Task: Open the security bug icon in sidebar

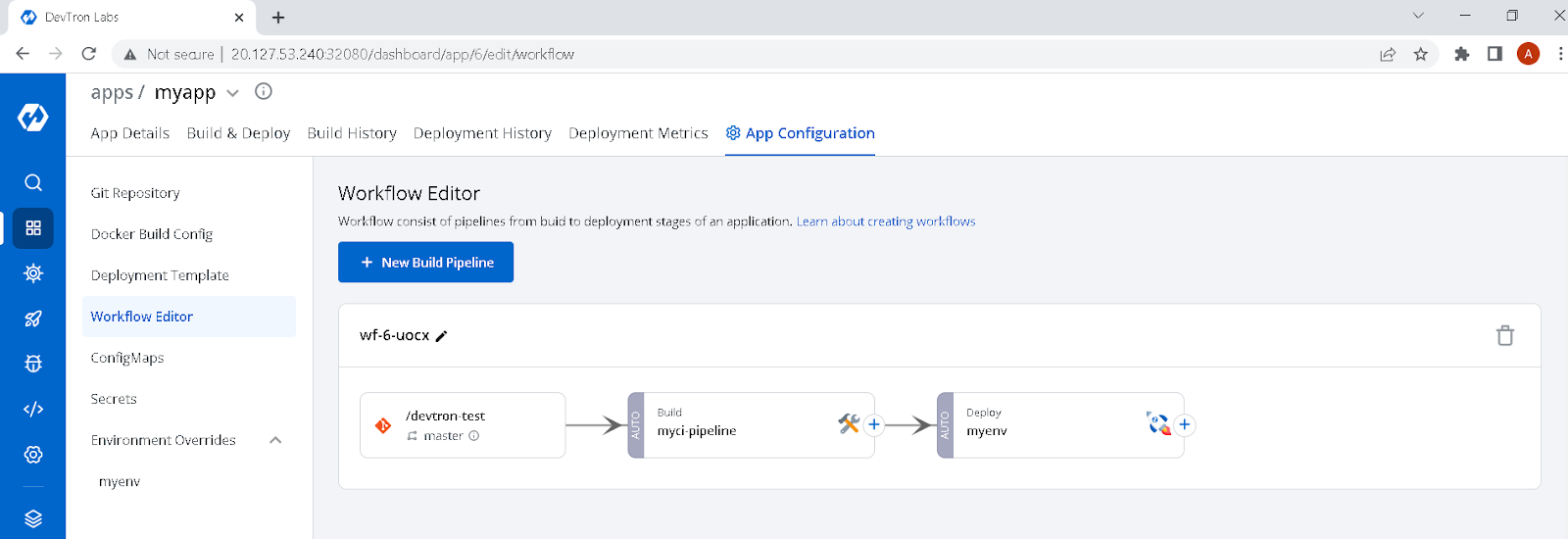Action: 33,364
